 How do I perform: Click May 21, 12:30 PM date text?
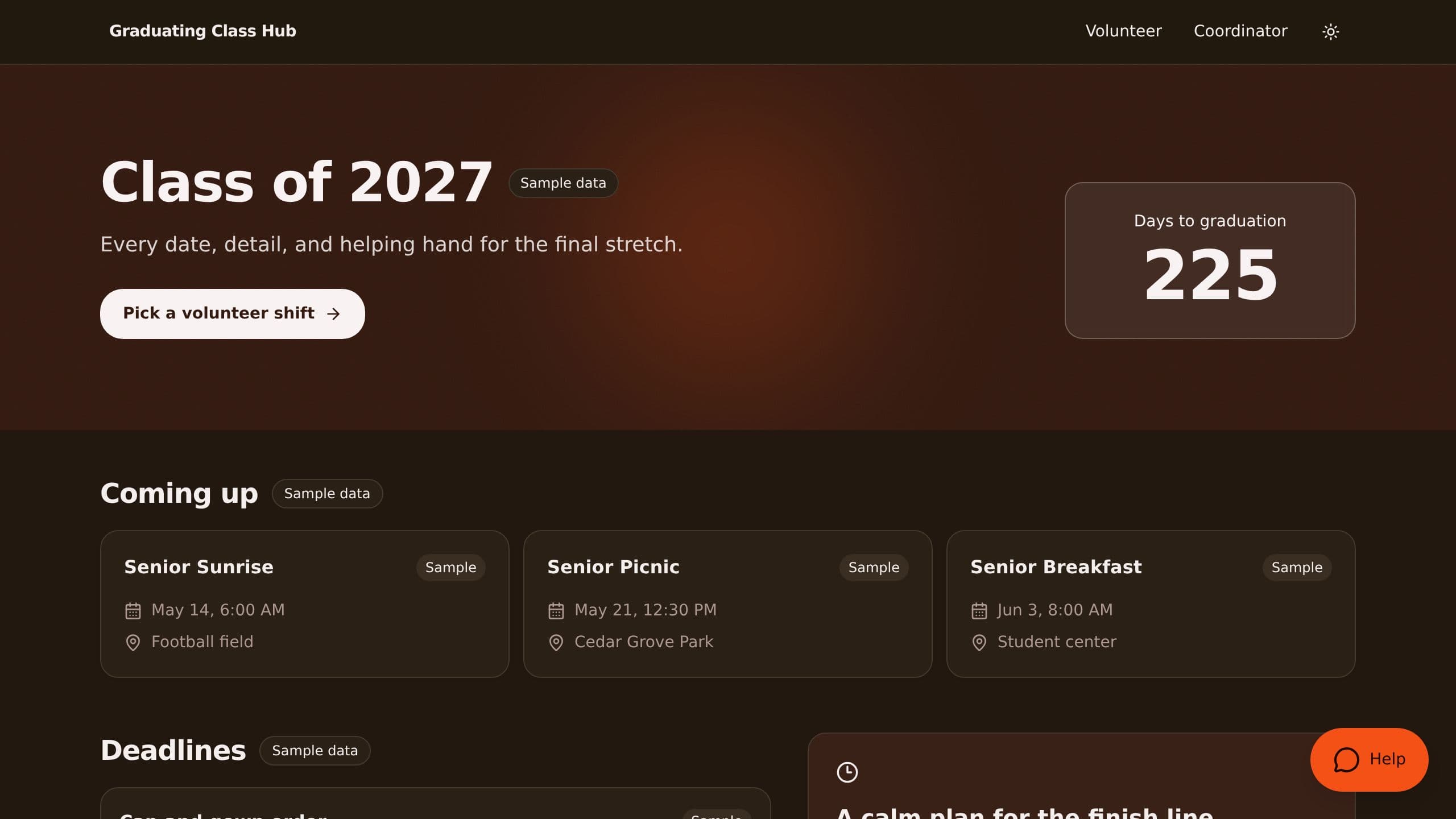(646, 610)
